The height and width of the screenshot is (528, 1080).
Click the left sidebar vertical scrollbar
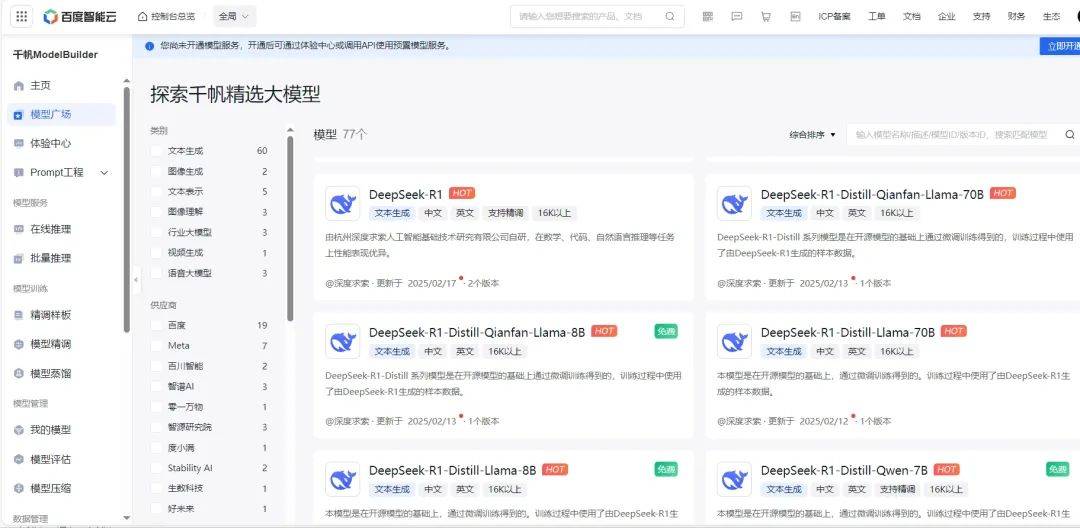127,209
